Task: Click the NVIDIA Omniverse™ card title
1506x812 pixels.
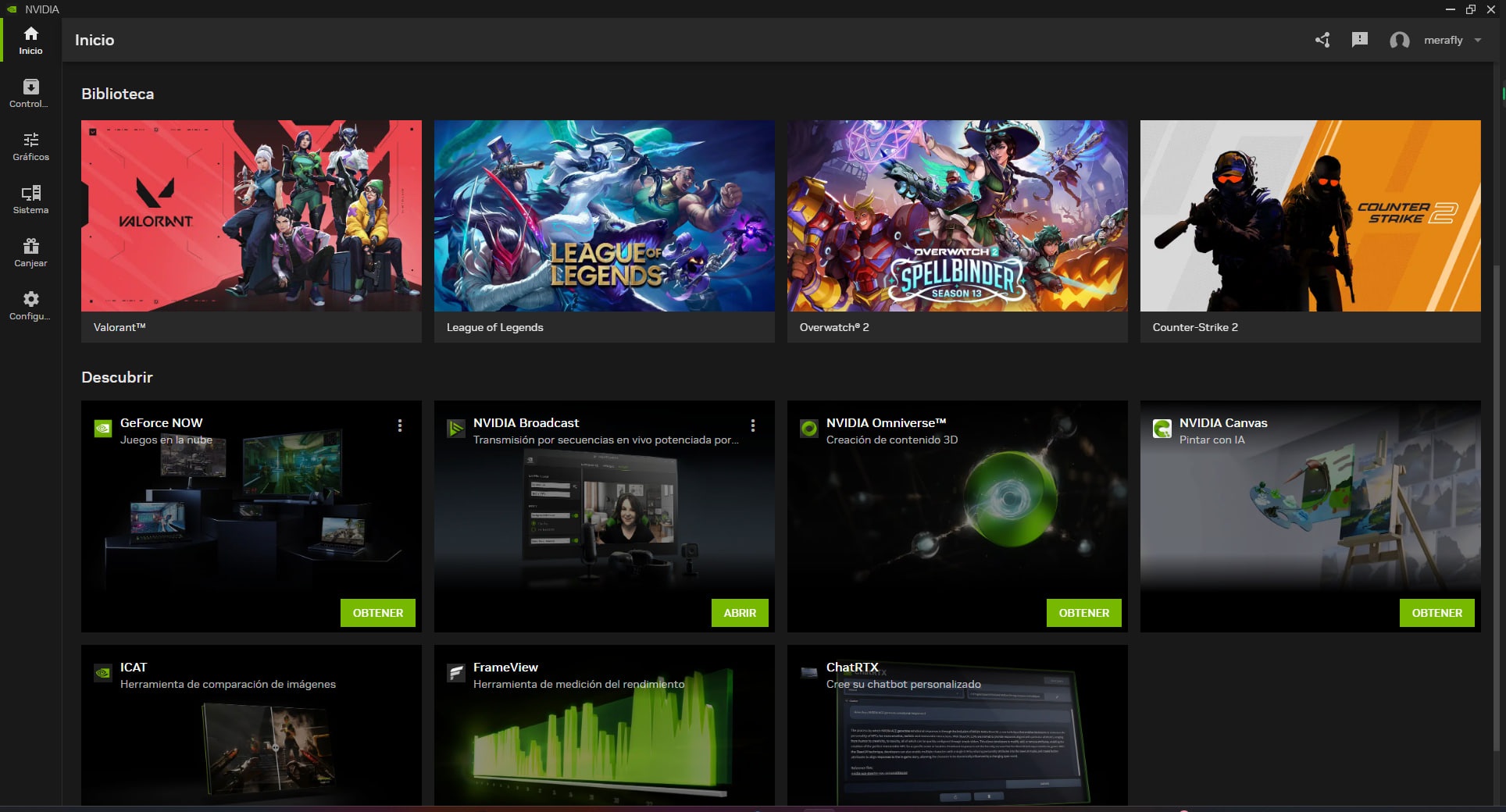Action: point(886,422)
